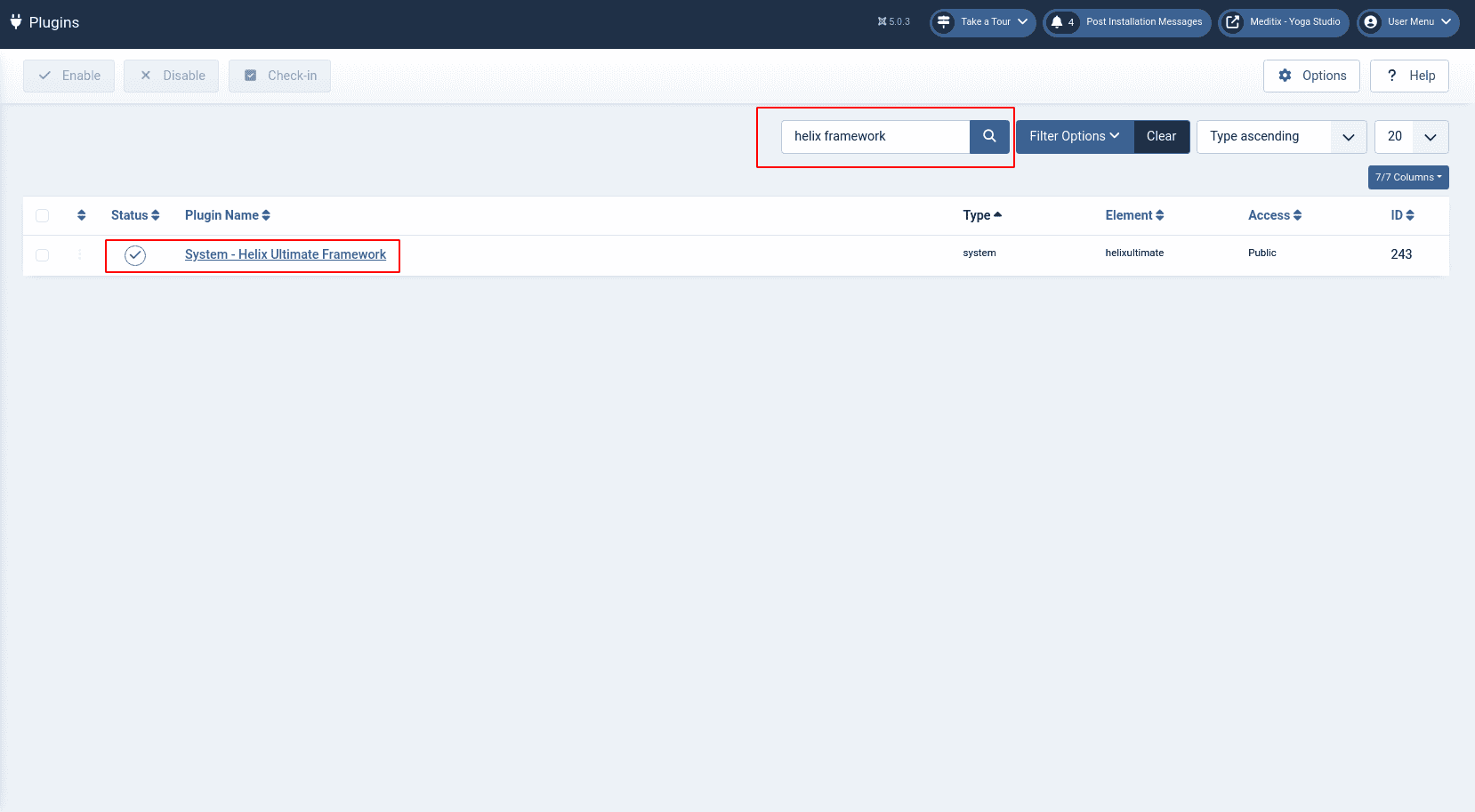Viewport: 1475px width, 812px height.
Task: Click the plug icon beside Plugins title
Action: coord(15,21)
